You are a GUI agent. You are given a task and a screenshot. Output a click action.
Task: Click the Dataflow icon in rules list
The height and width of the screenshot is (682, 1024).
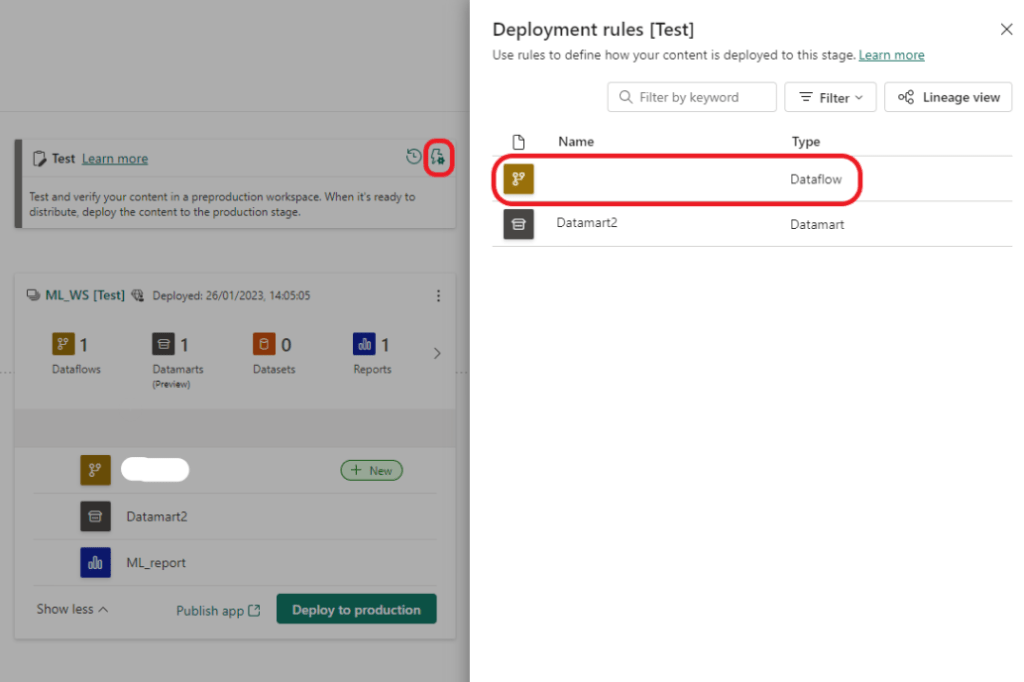[x=518, y=179]
